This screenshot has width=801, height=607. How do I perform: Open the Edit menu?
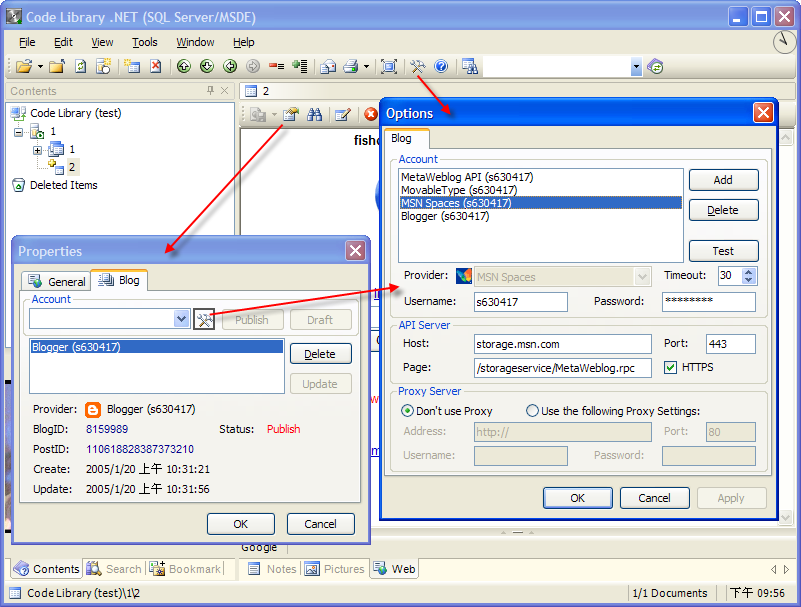pyautogui.click(x=63, y=42)
